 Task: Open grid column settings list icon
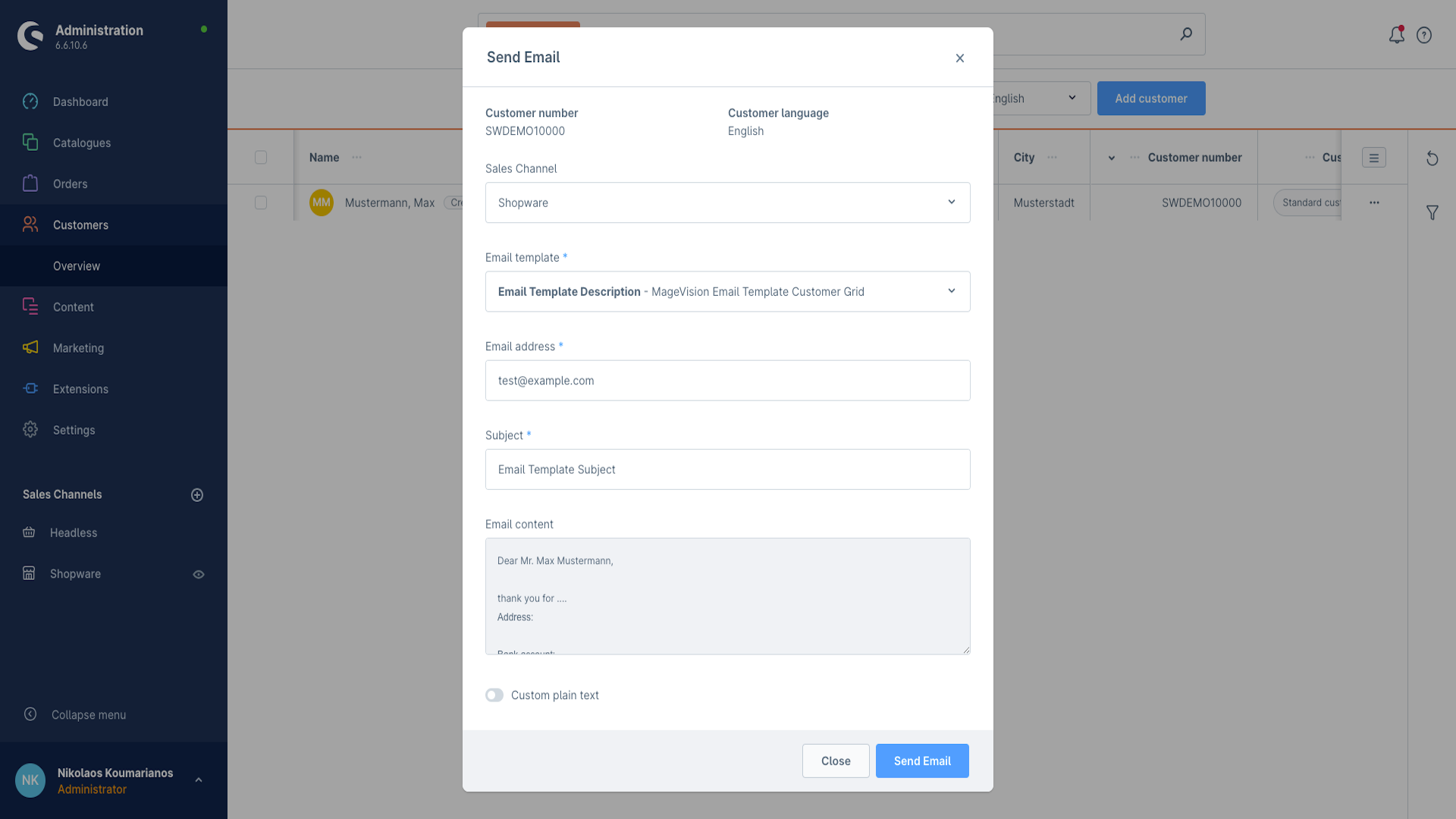pyautogui.click(x=1373, y=158)
